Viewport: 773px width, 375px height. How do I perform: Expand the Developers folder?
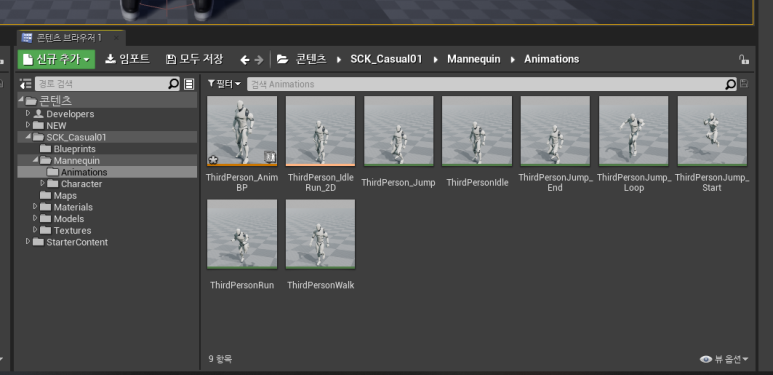click(x=28, y=113)
